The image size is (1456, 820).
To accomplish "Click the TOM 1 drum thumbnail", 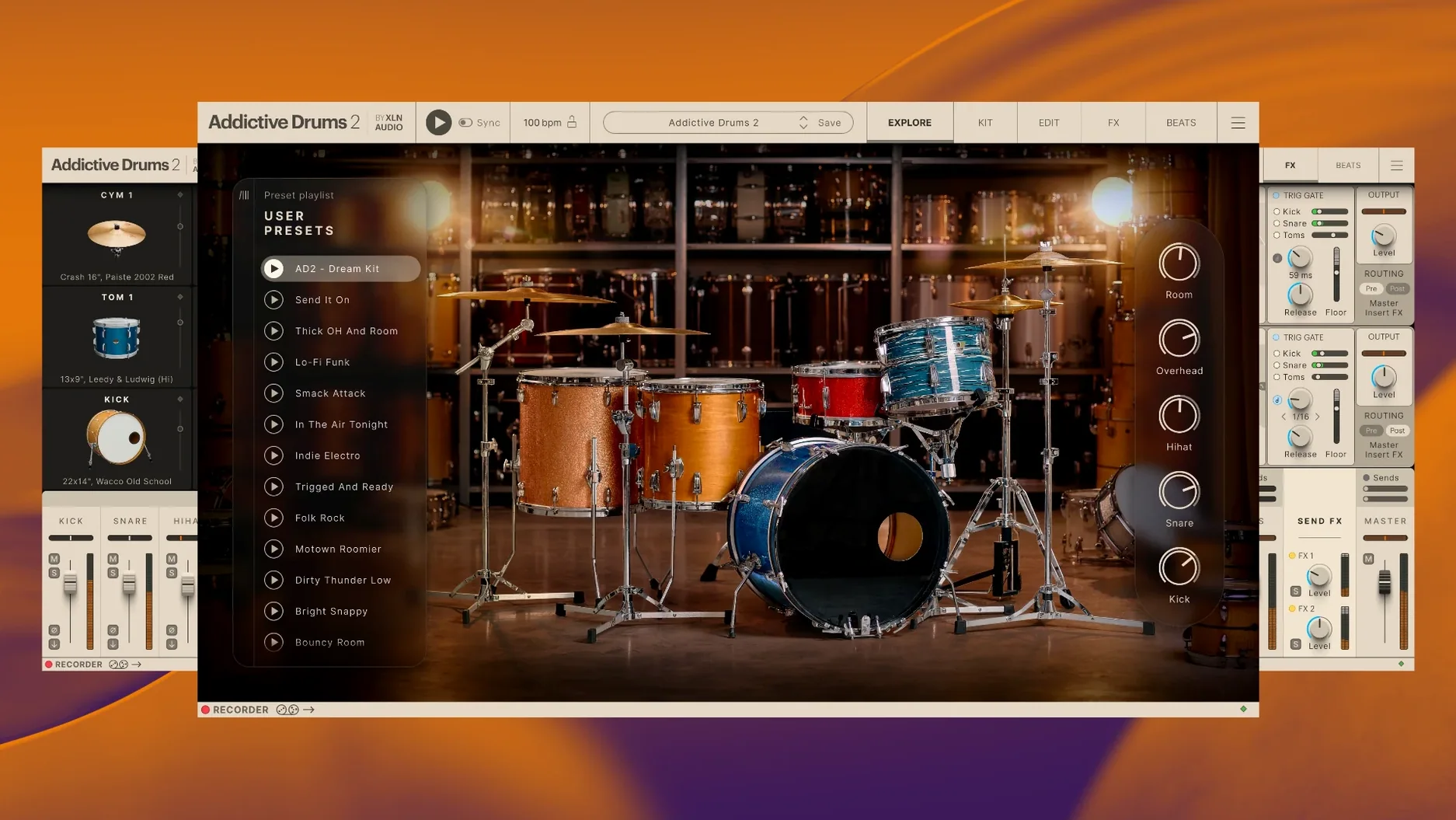I will coord(117,338).
